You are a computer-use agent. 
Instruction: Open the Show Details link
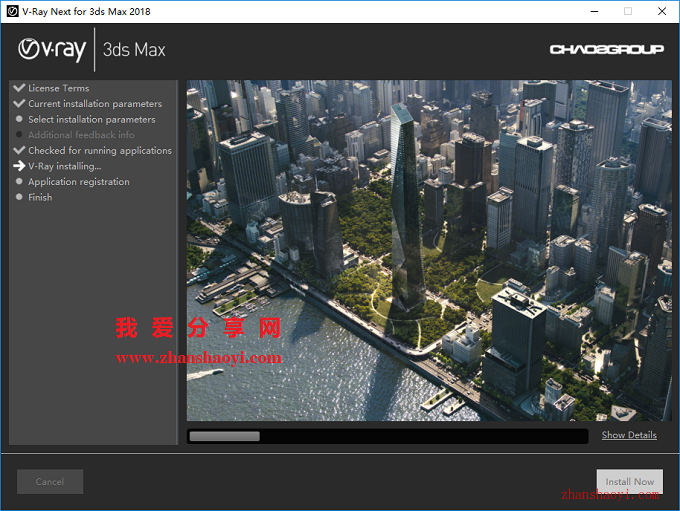coord(629,435)
